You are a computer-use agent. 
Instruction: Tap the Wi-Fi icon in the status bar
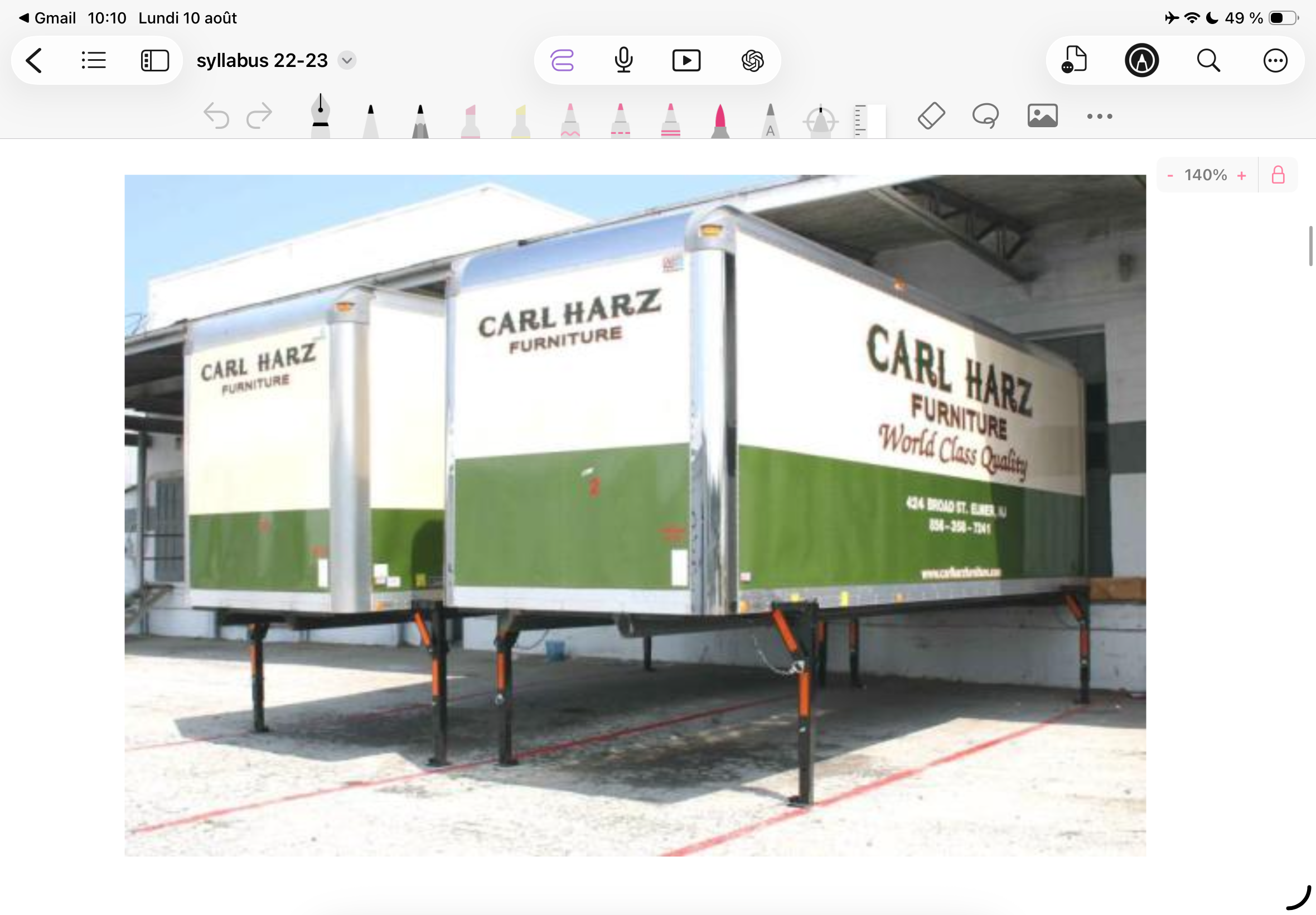(x=1192, y=18)
